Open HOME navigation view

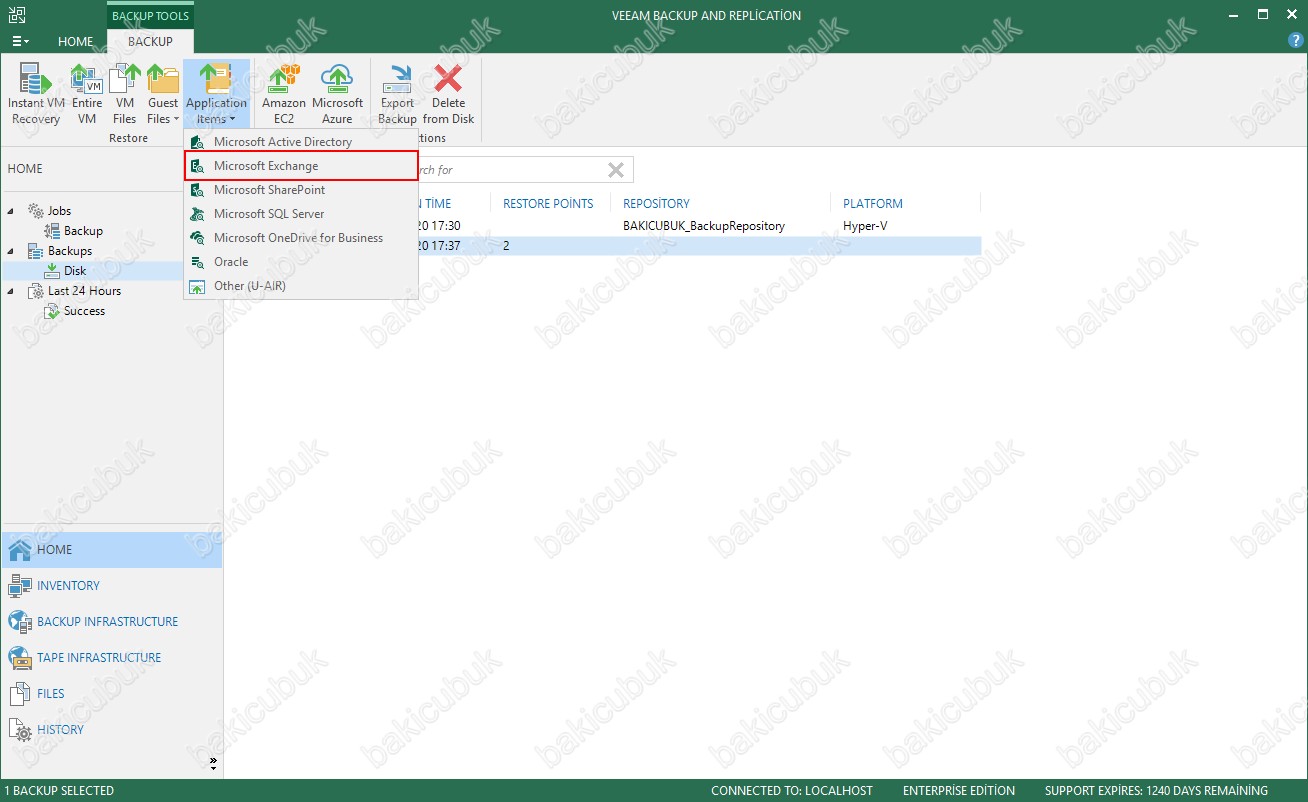(111, 550)
